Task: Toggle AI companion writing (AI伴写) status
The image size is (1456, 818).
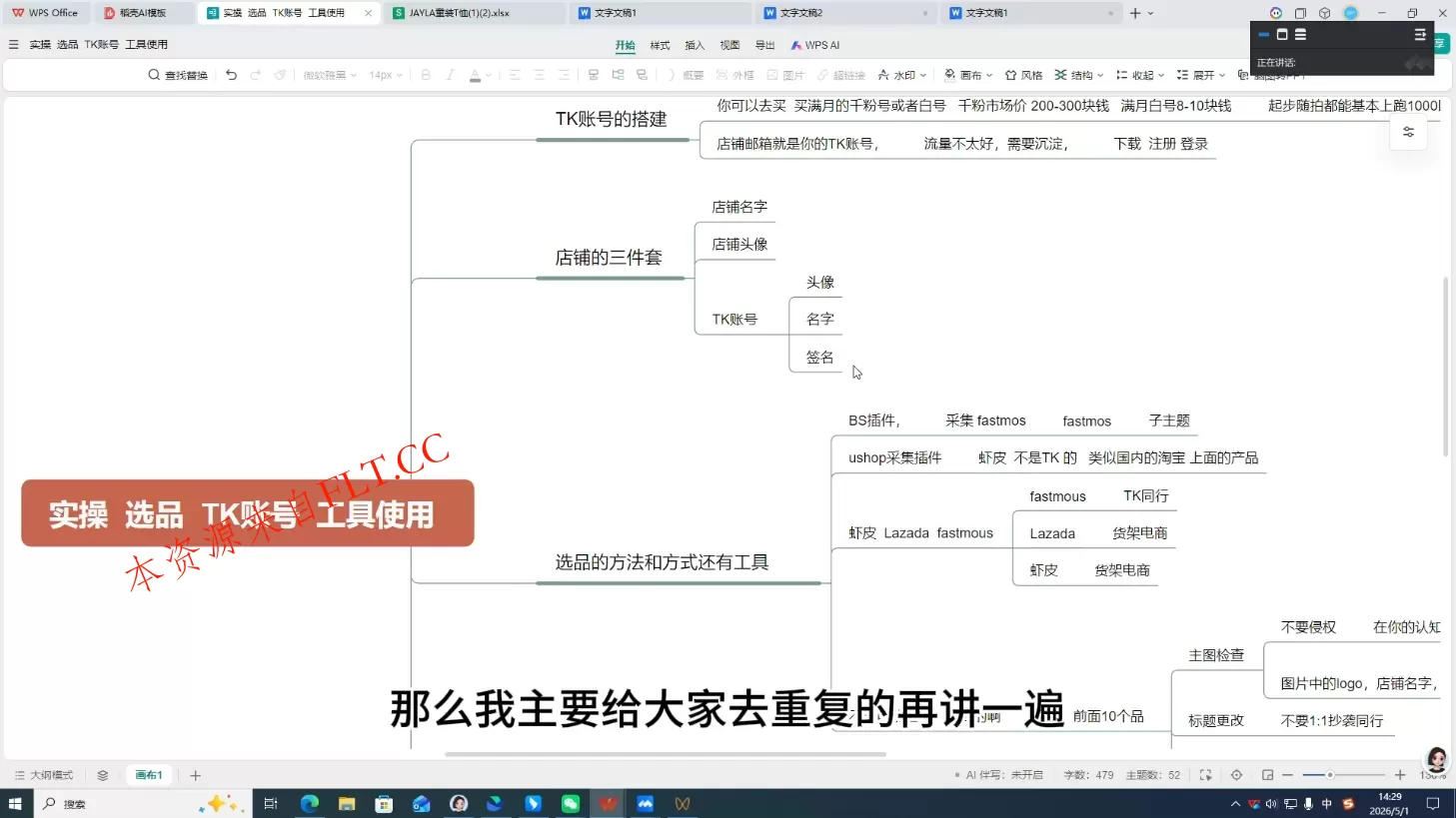Action: (x=998, y=775)
